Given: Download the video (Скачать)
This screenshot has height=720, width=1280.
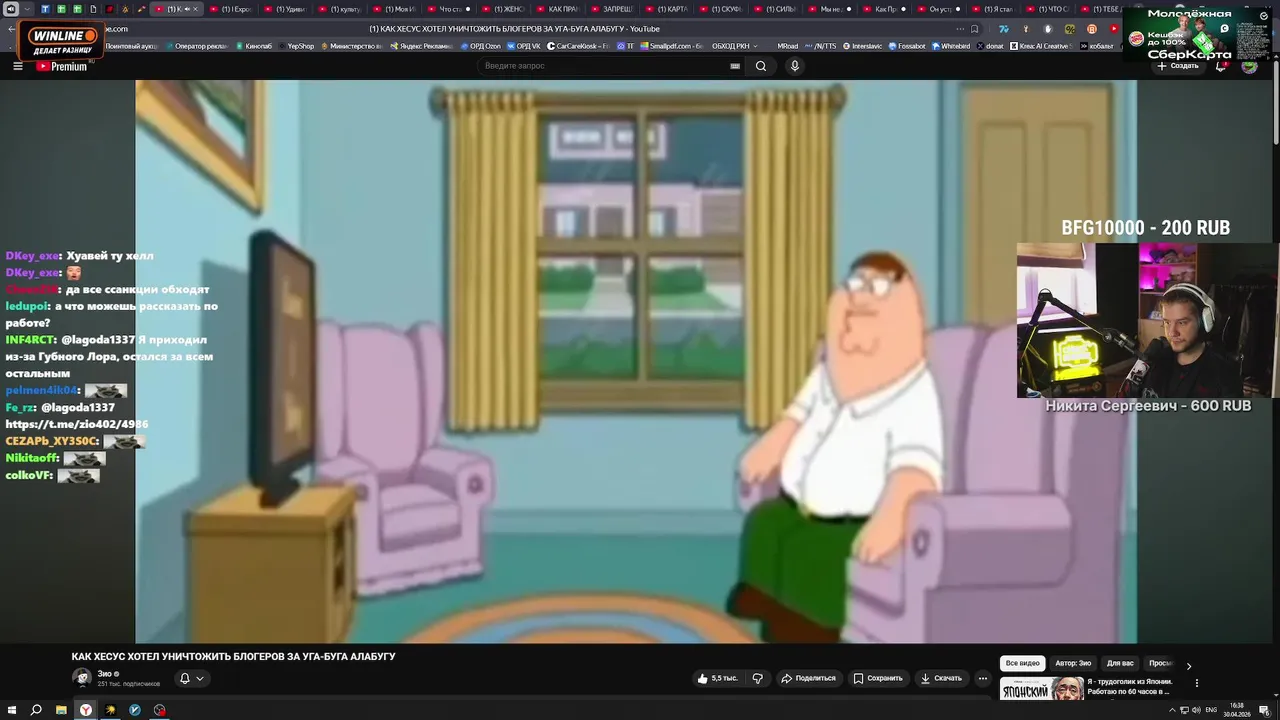Looking at the screenshot, I should [941, 678].
